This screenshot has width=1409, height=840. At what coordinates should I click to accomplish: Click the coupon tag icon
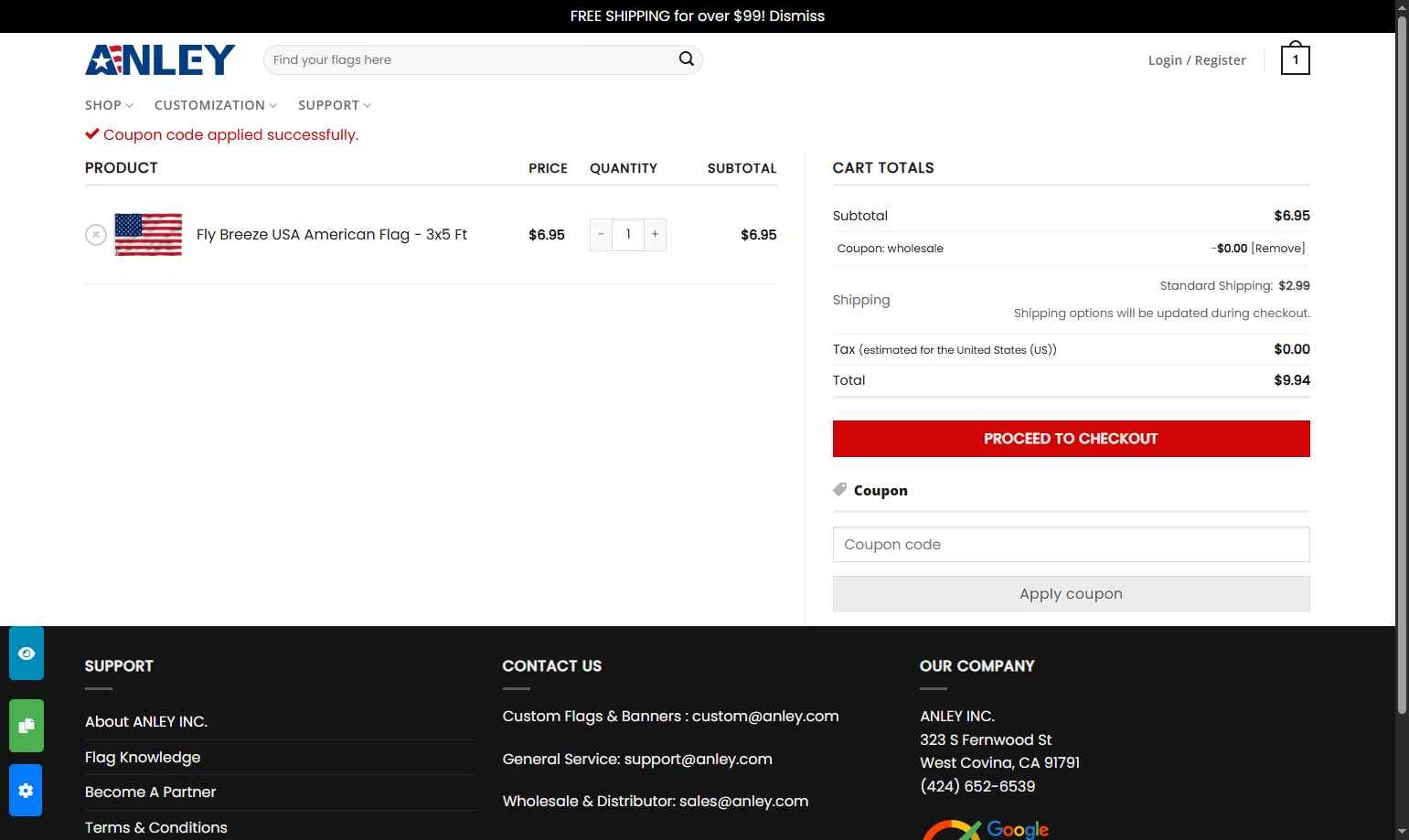pos(839,490)
